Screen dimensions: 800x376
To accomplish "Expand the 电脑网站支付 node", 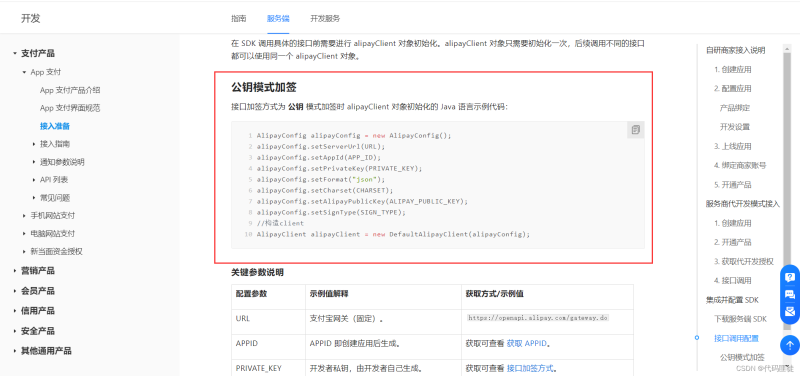I will point(24,234).
